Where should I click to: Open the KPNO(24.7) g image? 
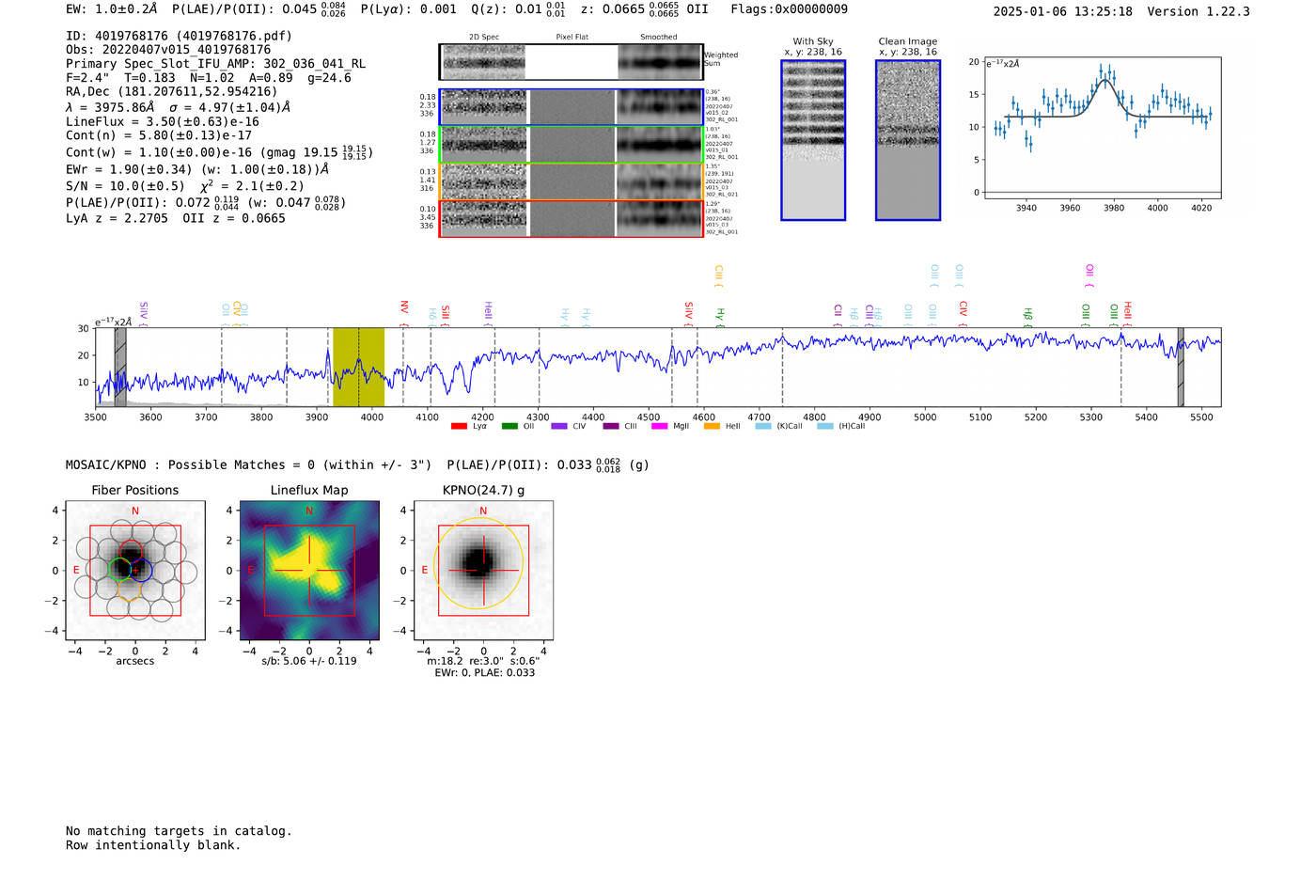[x=483, y=570]
